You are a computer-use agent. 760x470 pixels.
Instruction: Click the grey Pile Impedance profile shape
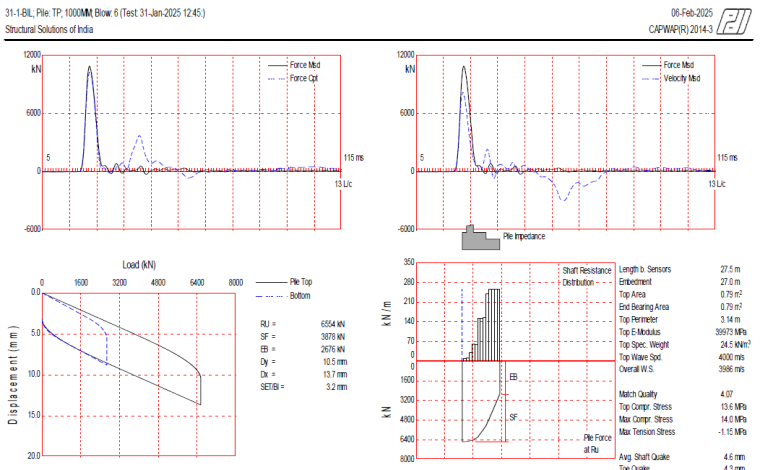[479, 238]
